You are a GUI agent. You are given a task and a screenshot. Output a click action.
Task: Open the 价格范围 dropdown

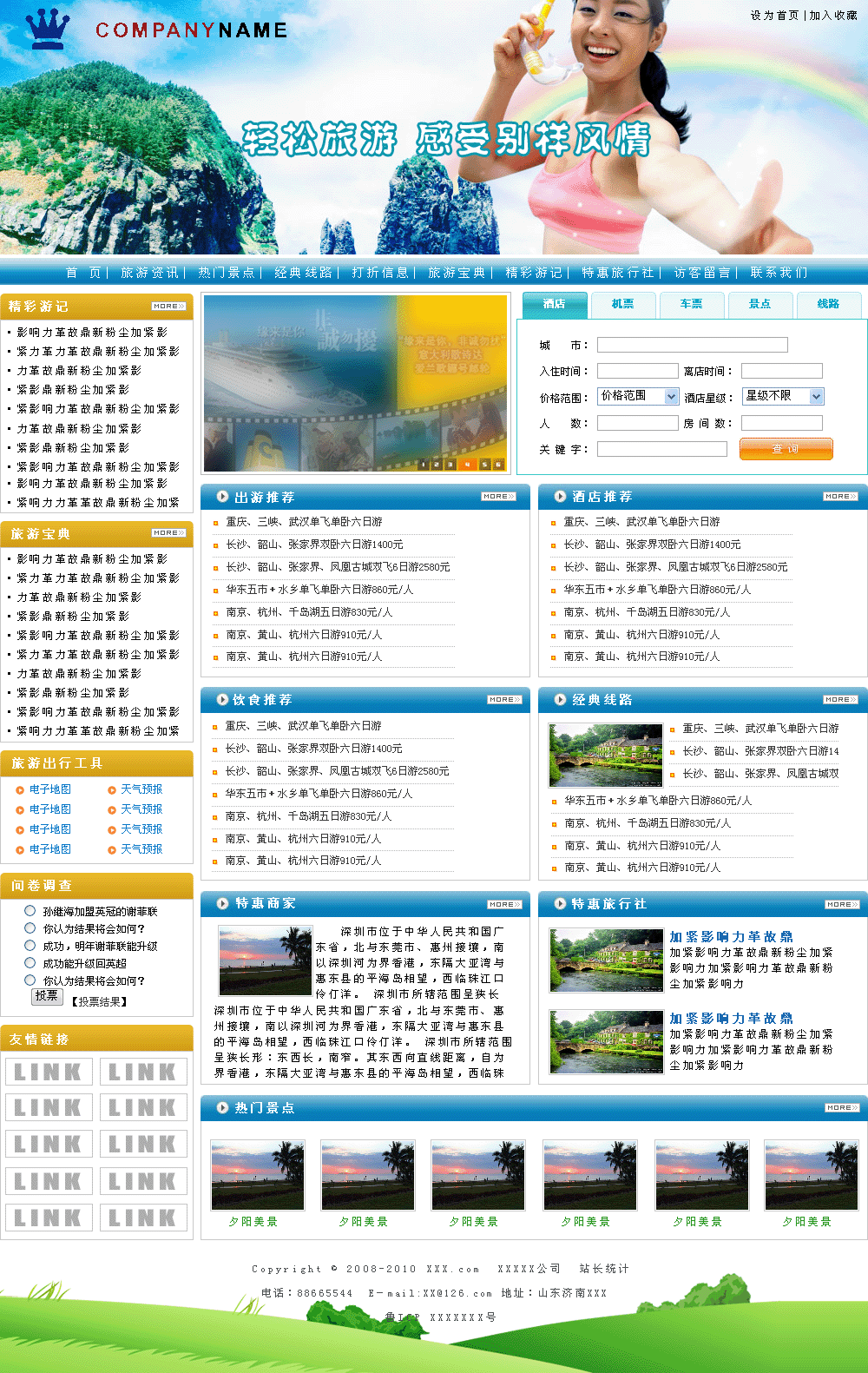pos(638,397)
